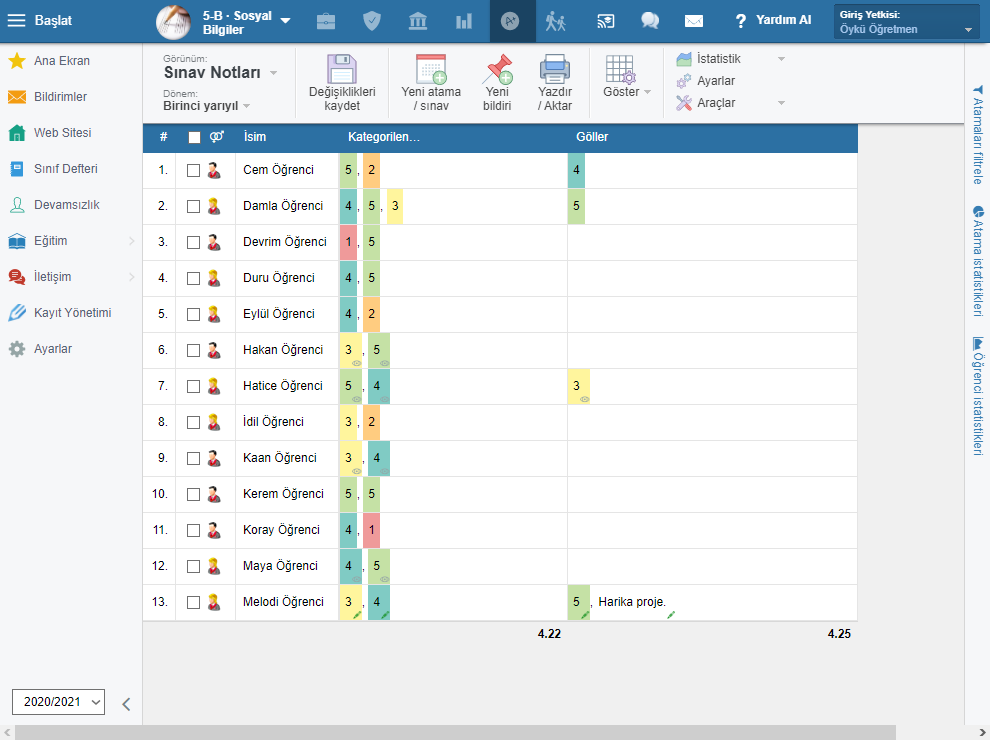Open the institution building icon
The image size is (990, 740).
418,21
